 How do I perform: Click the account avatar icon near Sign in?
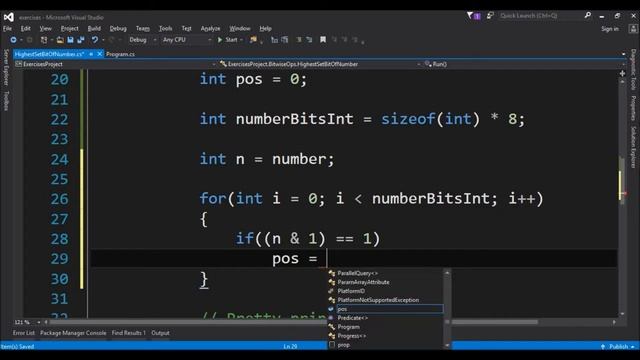(x=633, y=29)
